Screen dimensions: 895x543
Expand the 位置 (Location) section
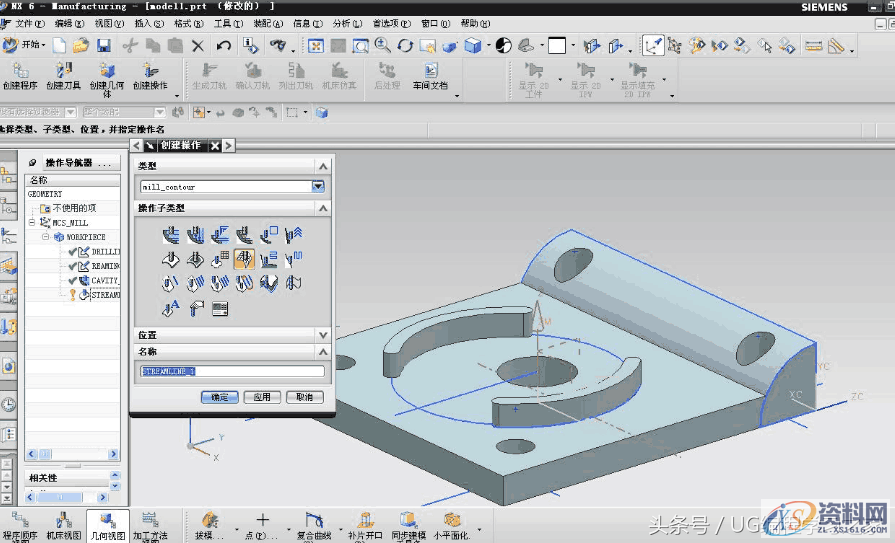pyautogui.click(x=322, y=335)
